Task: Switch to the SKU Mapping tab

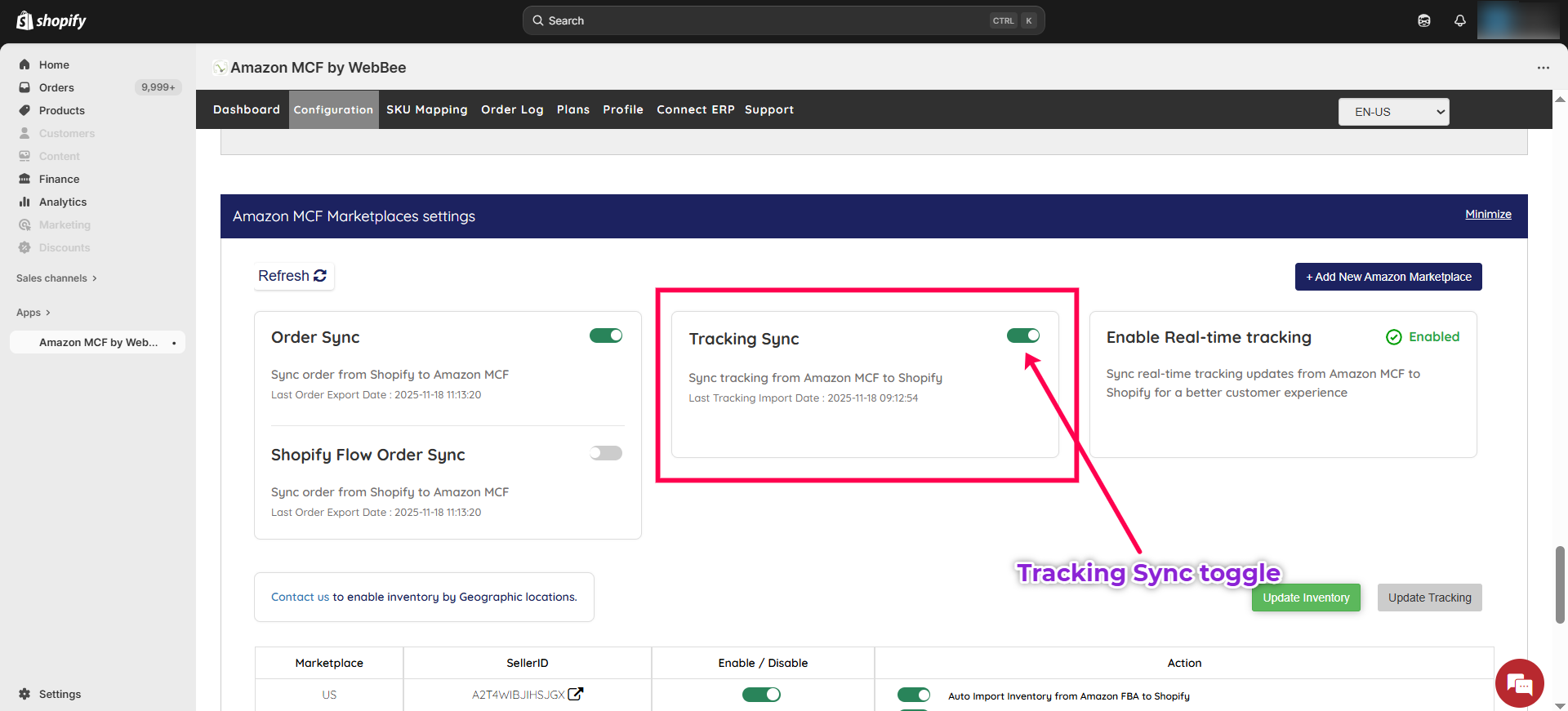Action: coord(426,109)
